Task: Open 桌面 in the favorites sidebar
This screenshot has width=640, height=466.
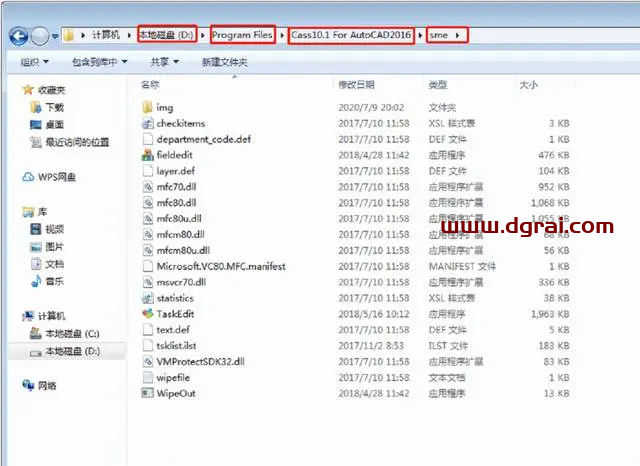Action: [x=55, y=125]
